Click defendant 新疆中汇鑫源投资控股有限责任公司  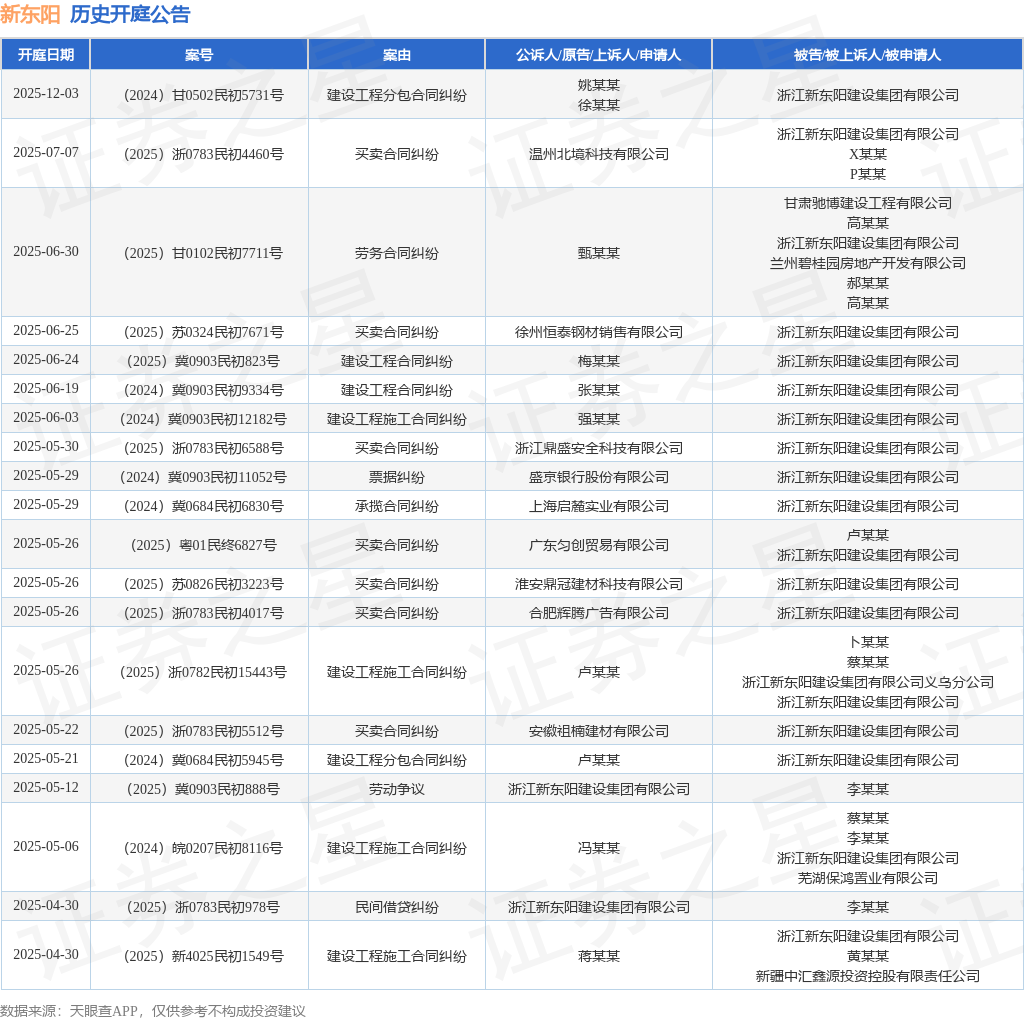pos(867,976)
